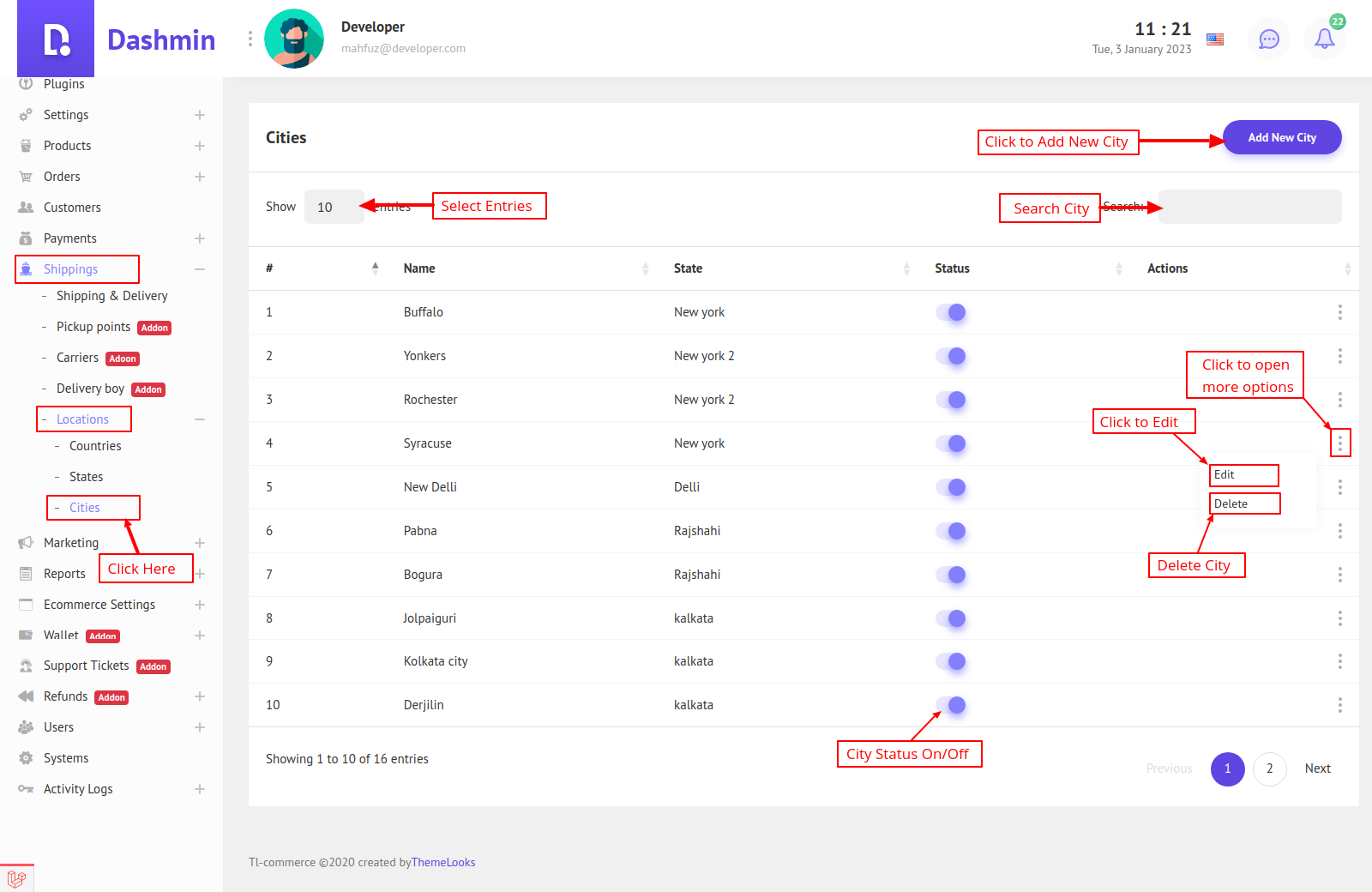The width and height of the screenshot is (1372, 892).
Task: Open more options for Buffalo row
Action: coord(1339,312)
